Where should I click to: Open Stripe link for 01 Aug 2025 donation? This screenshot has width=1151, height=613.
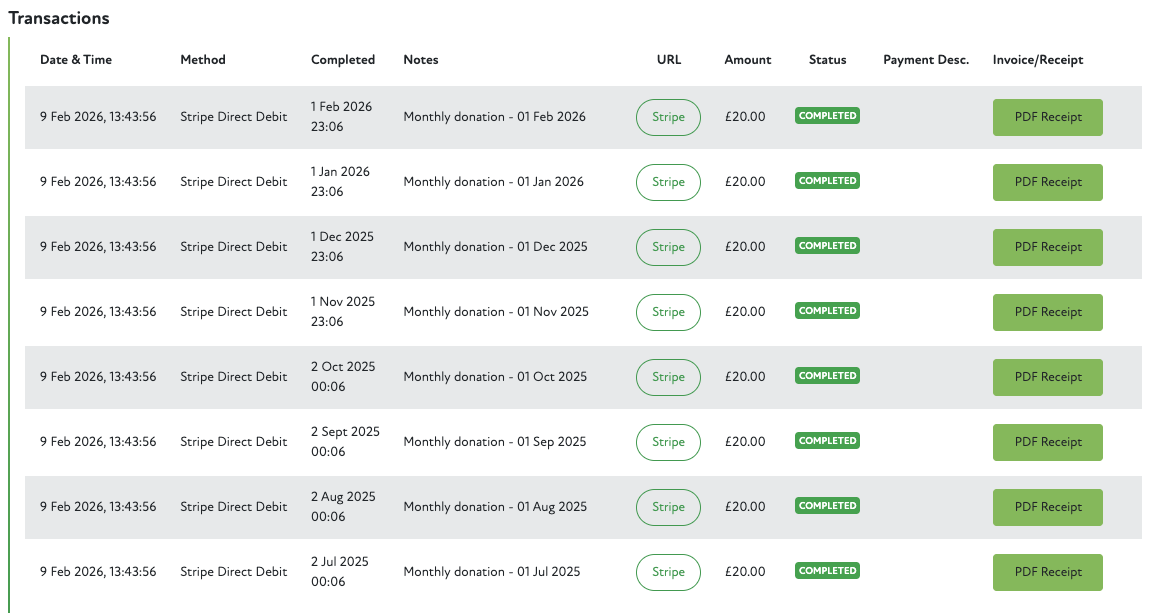point(668,507)
